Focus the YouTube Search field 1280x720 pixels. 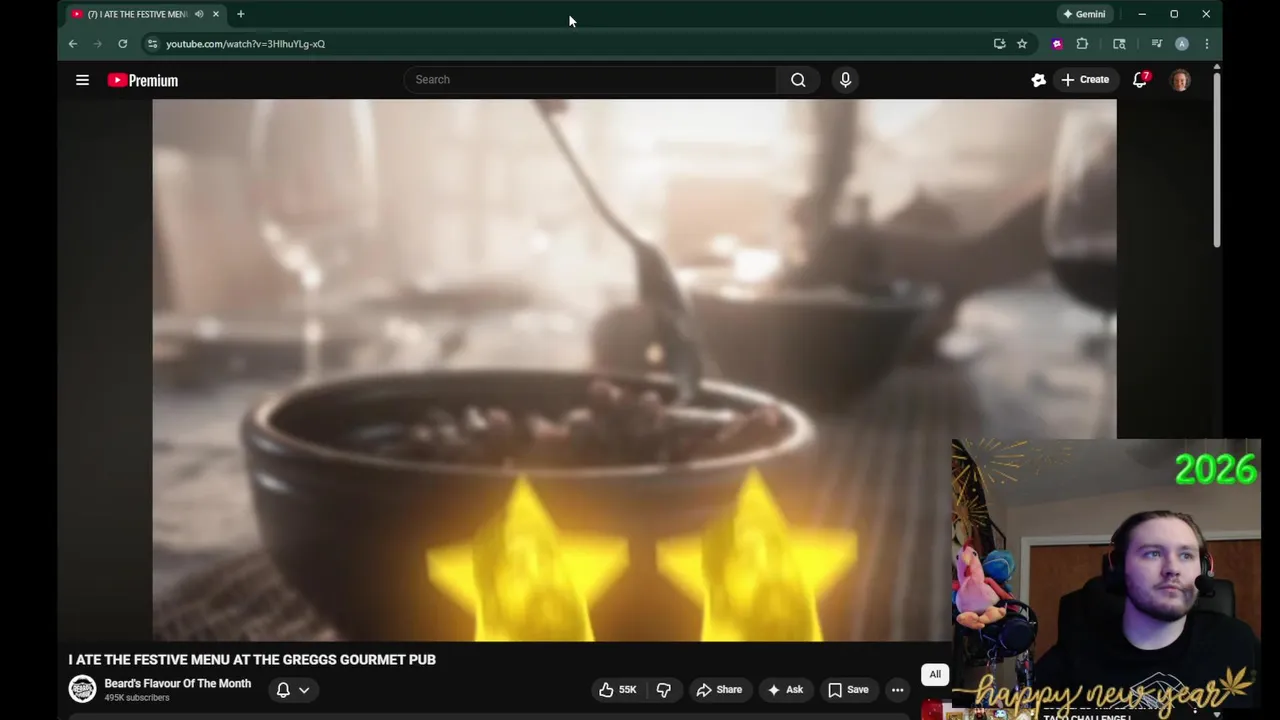(x=590, y=80)
